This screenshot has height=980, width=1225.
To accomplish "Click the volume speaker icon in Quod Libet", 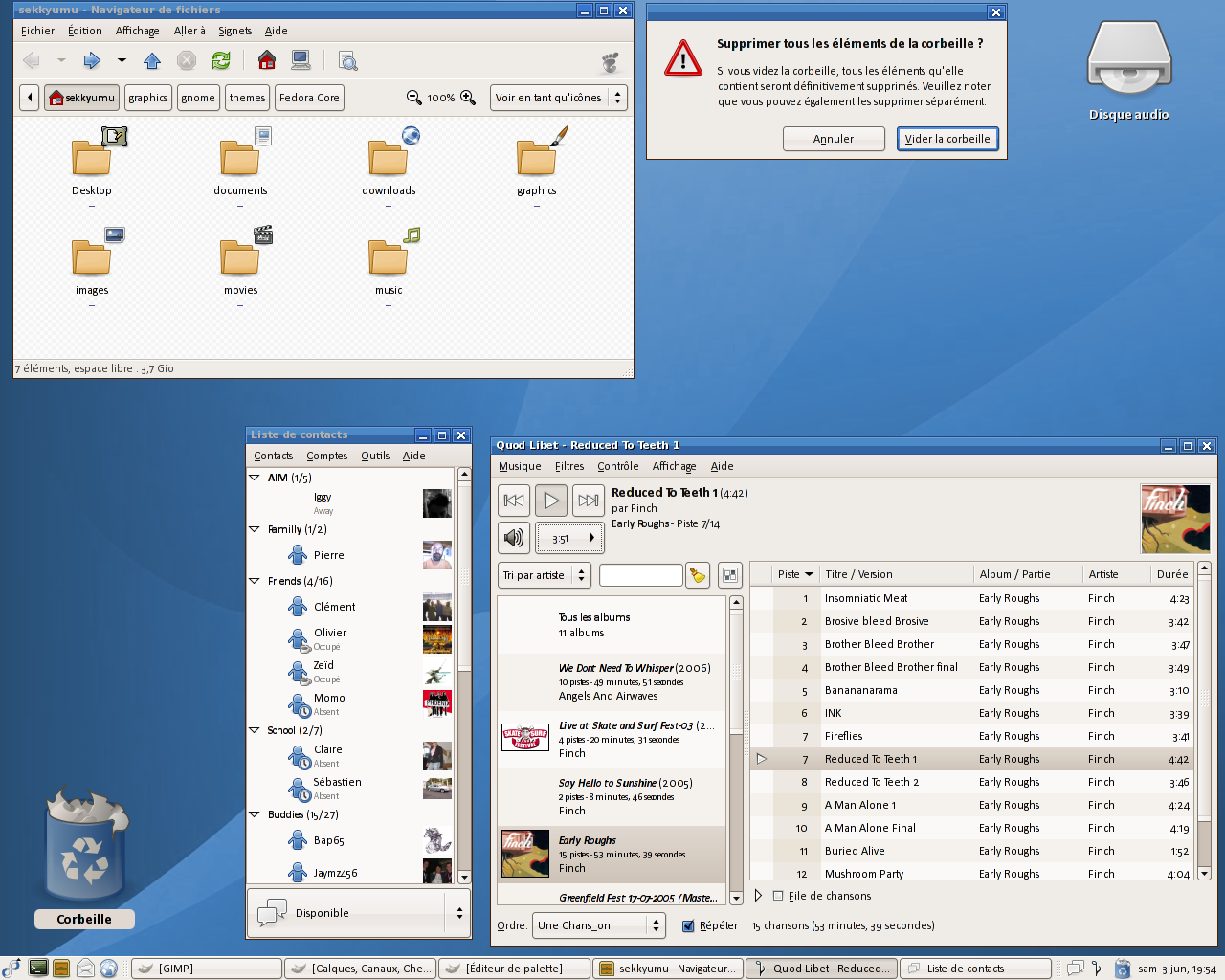I will point(514,538).
